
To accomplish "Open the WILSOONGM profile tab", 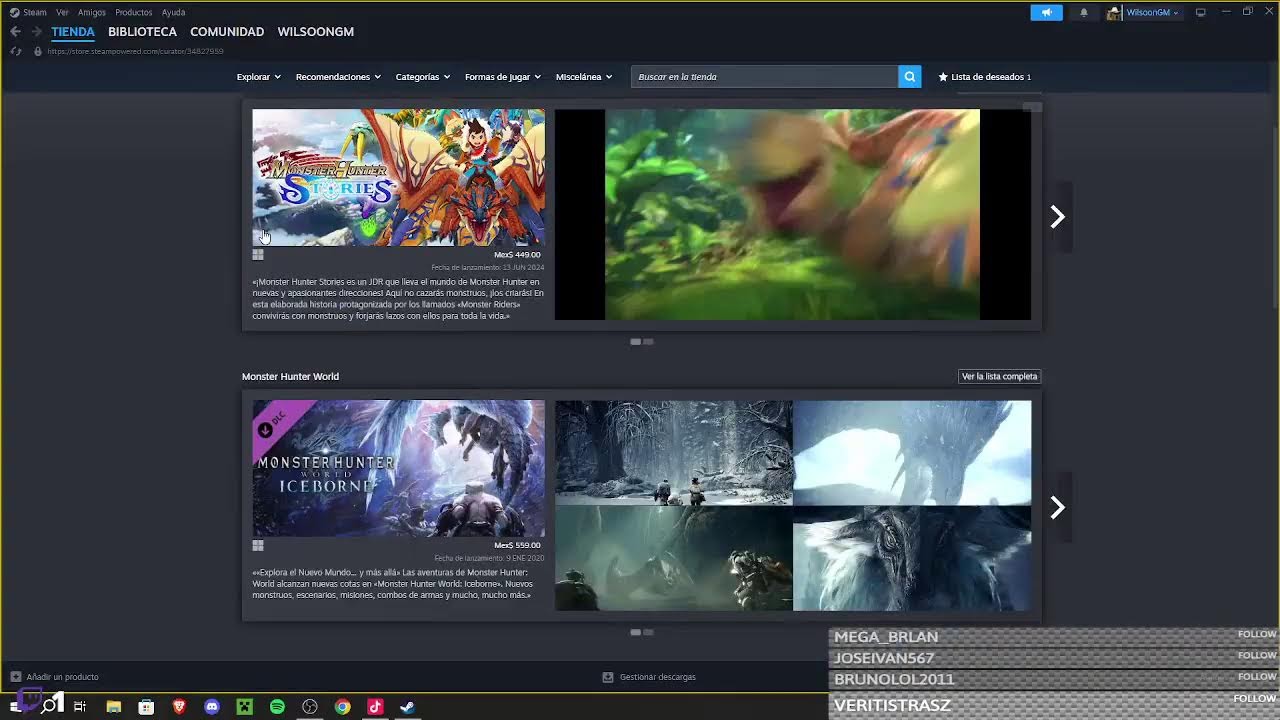I will pyautogui.click(x=316, y=32).
